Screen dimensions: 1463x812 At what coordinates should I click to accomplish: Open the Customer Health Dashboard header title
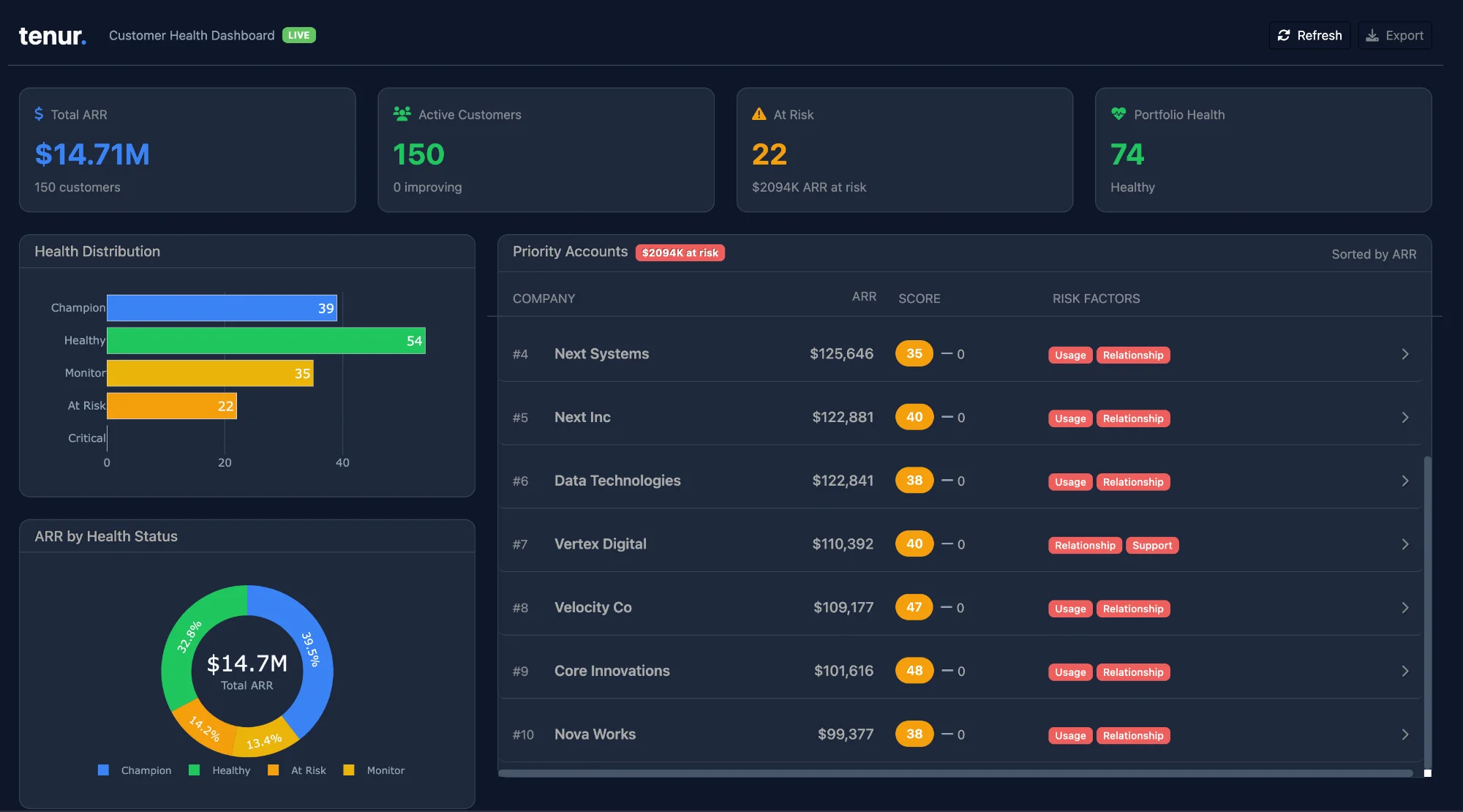point(192,34)
